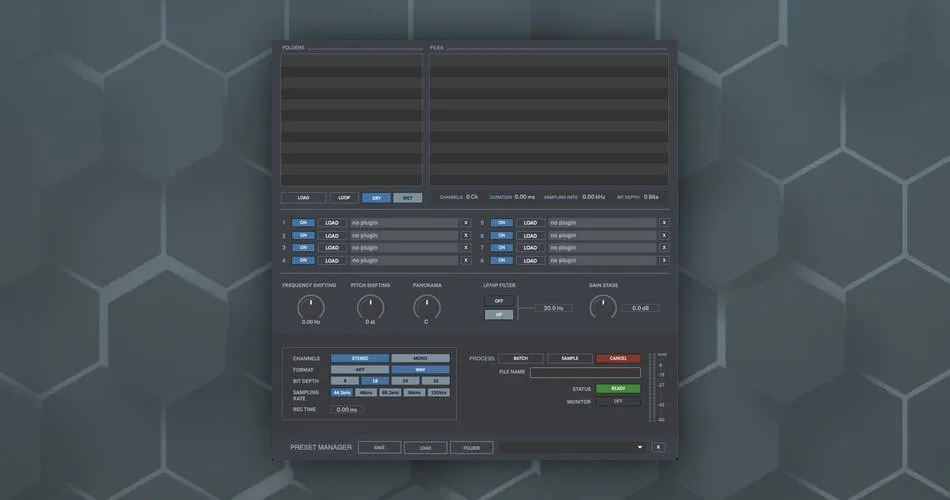This screenshot has width=950, height=500.
Task: Select 32 bit depth
Action: pos(435,381)
